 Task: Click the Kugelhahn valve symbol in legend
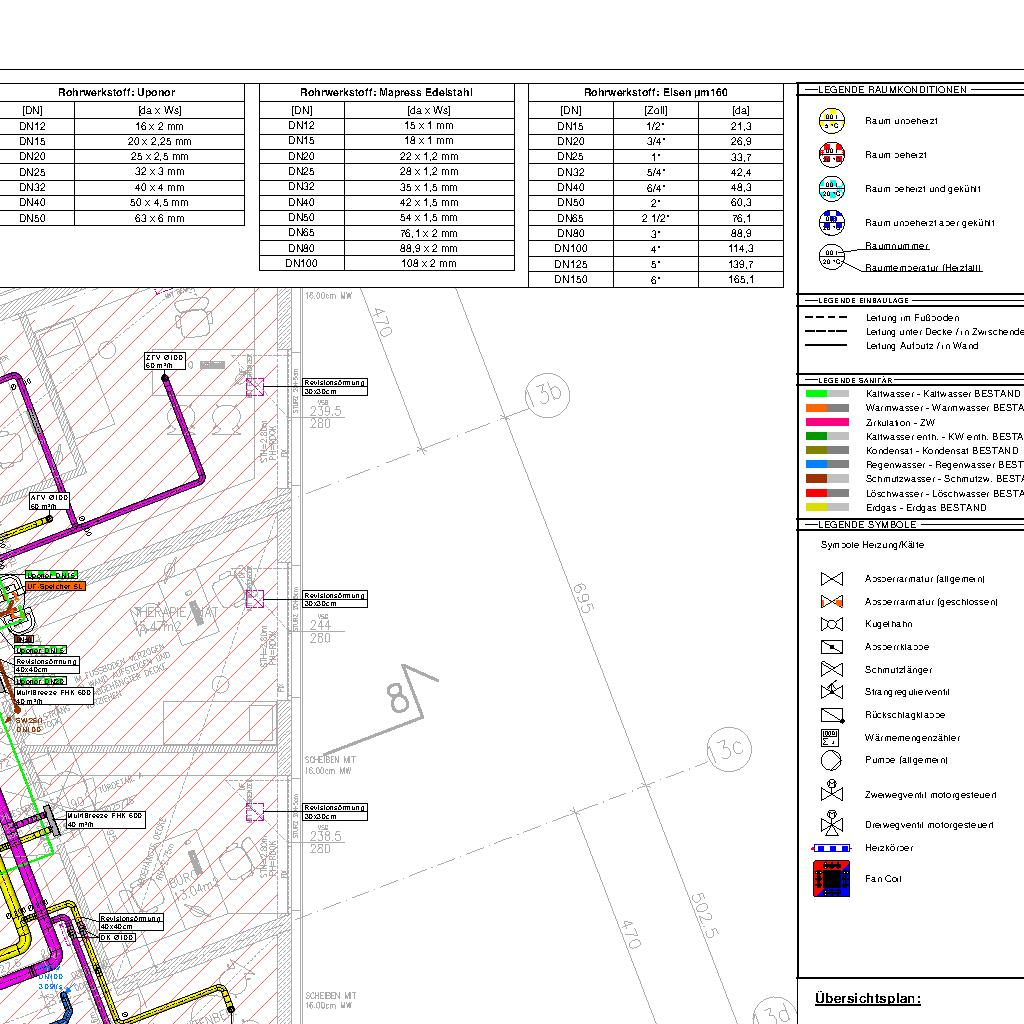[831, 624]
